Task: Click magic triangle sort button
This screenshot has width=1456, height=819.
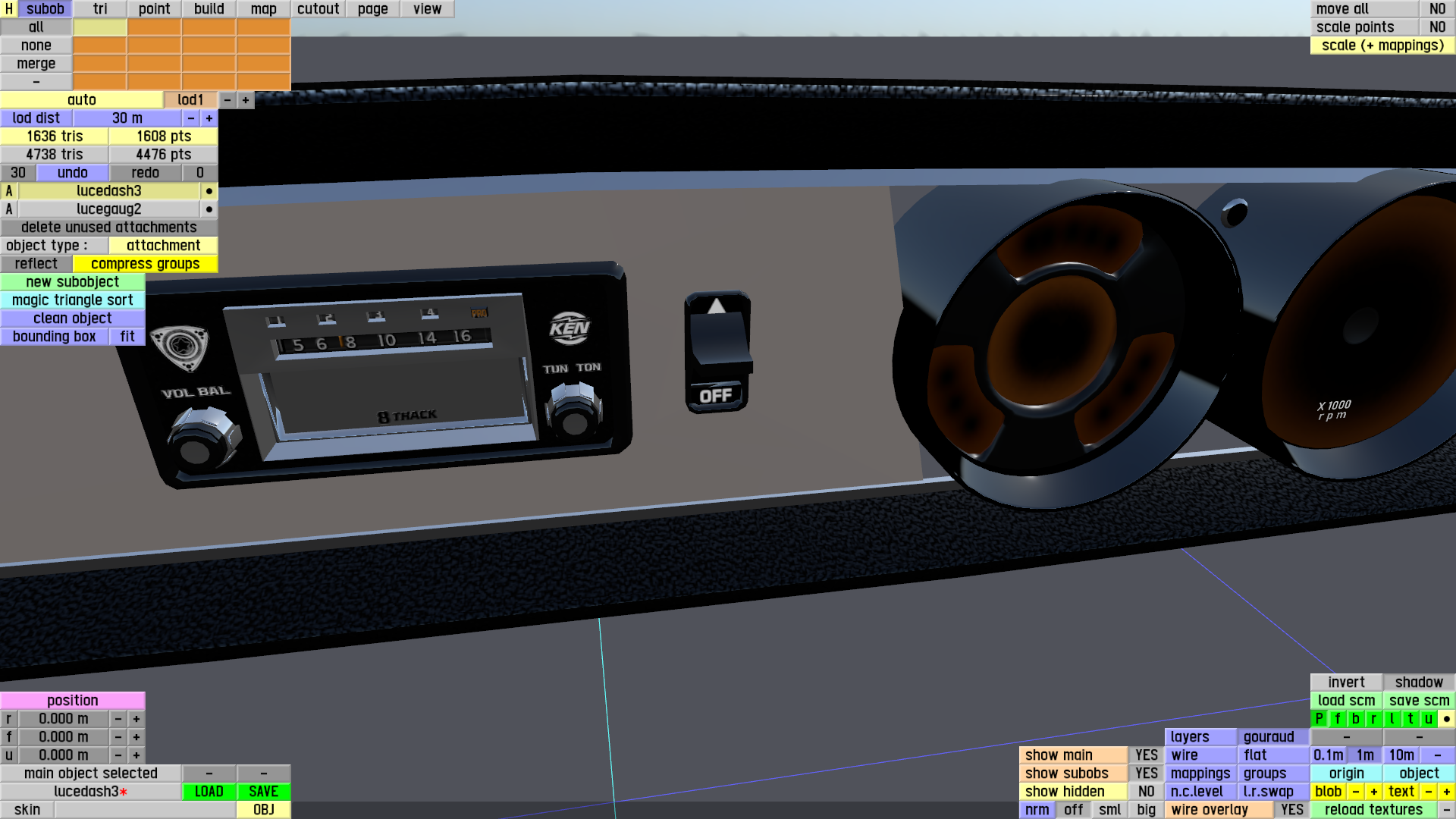Action: (x=72, y=300)
